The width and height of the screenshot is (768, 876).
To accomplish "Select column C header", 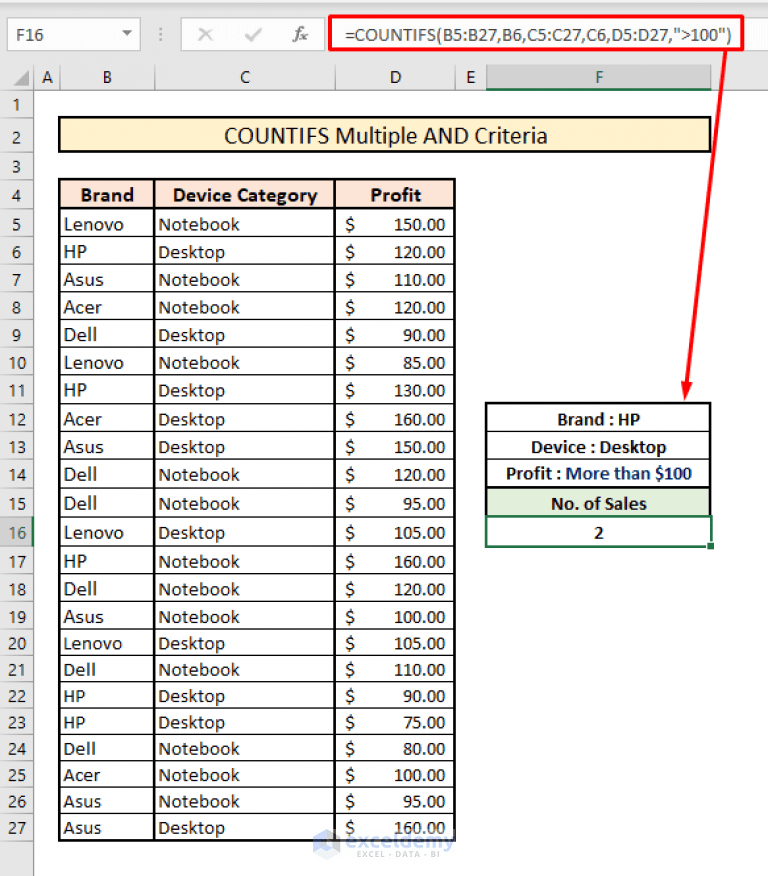I will tap(245, 77).
